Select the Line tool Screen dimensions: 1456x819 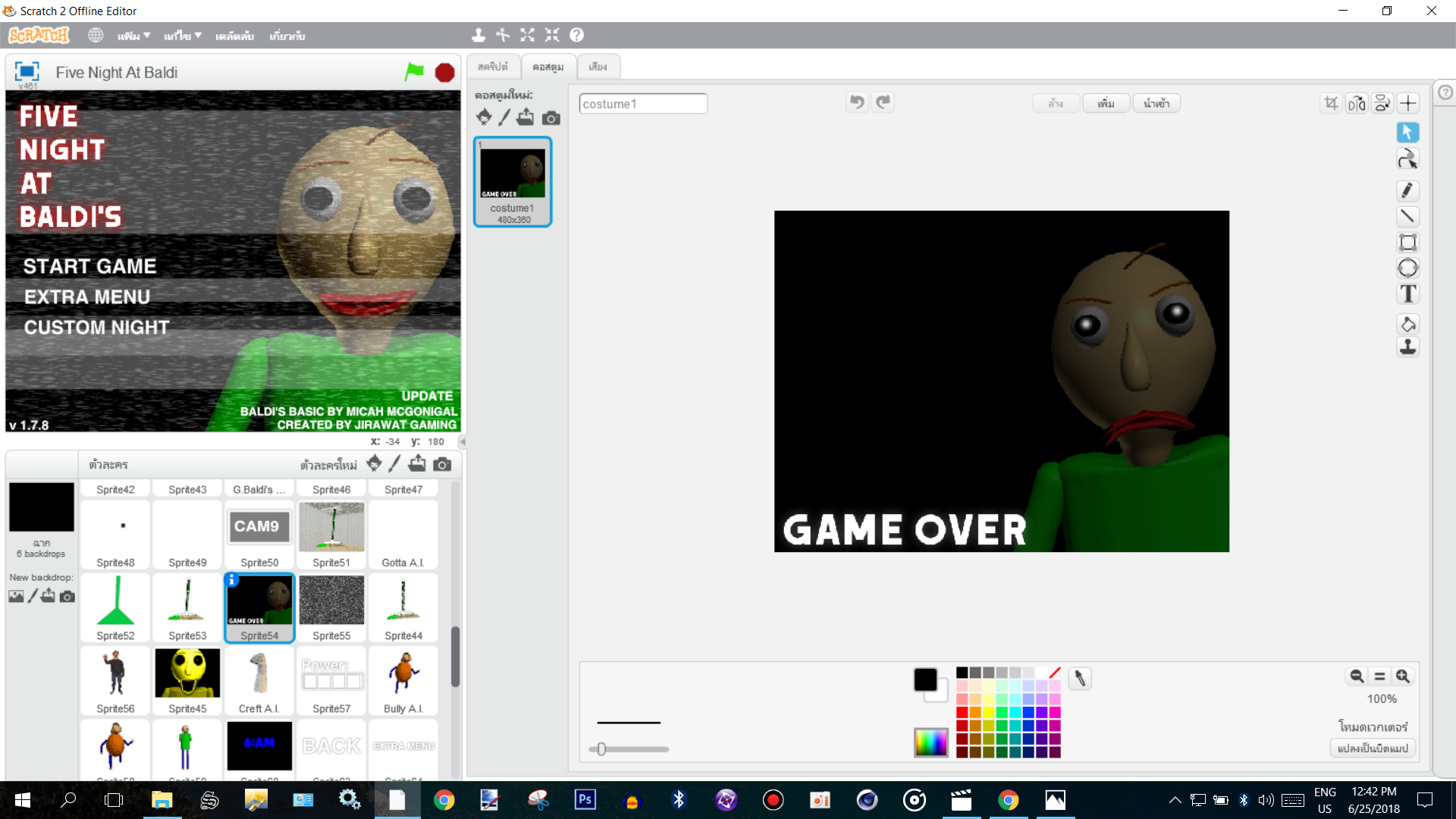[1407, 216]
